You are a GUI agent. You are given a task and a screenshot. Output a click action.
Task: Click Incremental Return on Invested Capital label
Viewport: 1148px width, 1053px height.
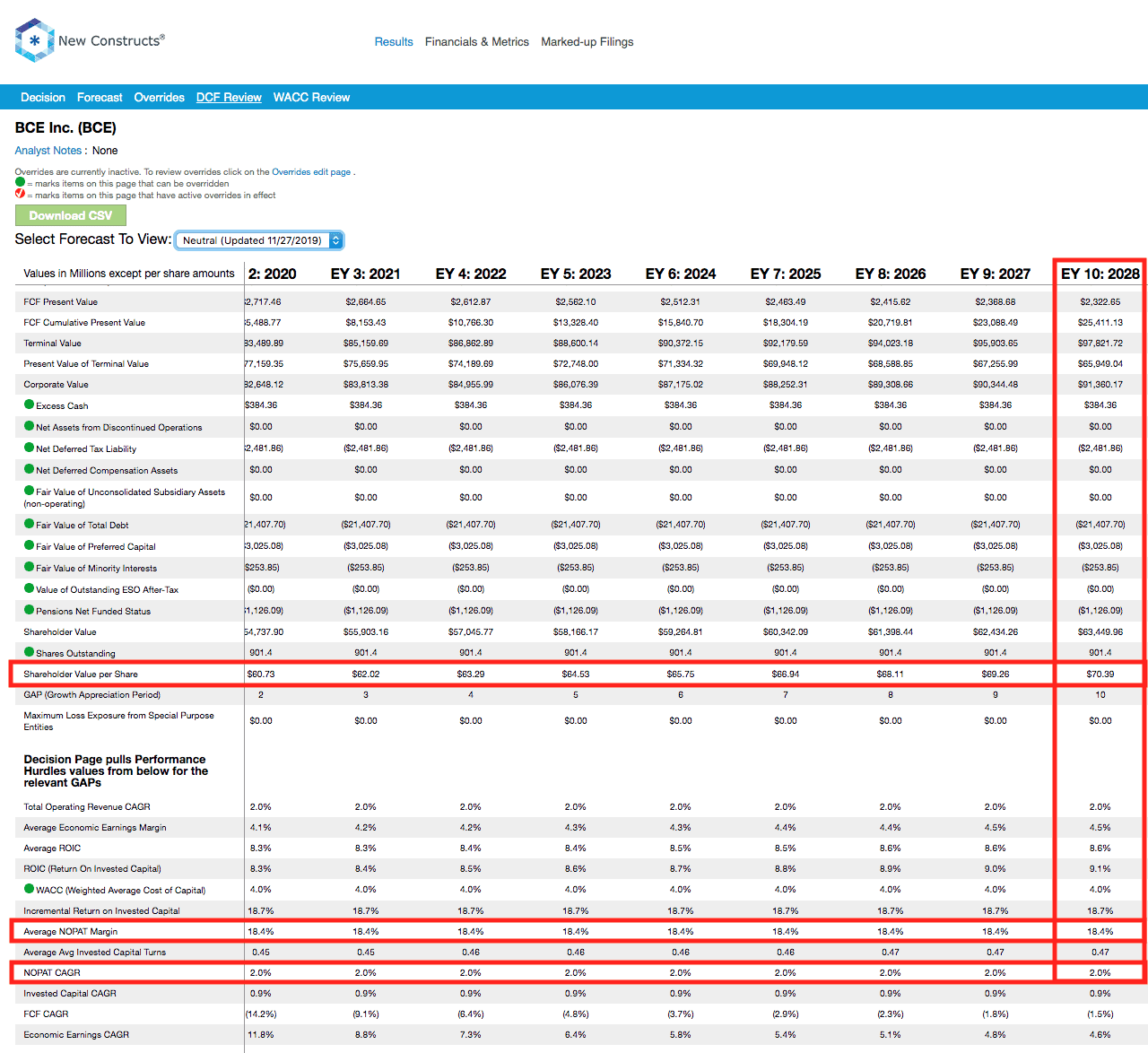(x=102, y=910)
